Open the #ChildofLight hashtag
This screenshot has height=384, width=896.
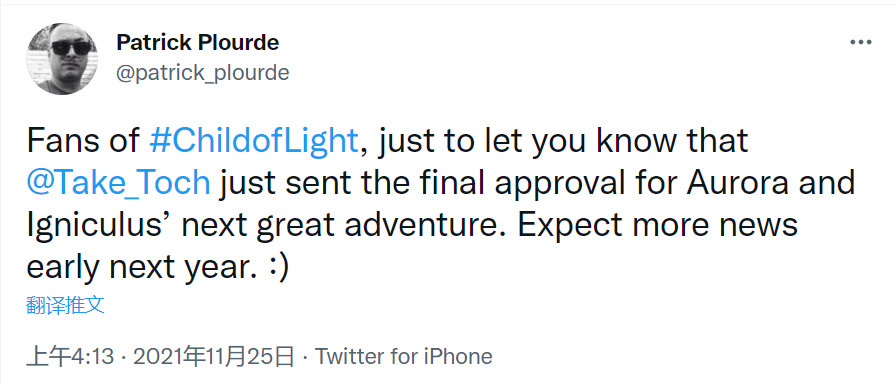pos(254,142)
